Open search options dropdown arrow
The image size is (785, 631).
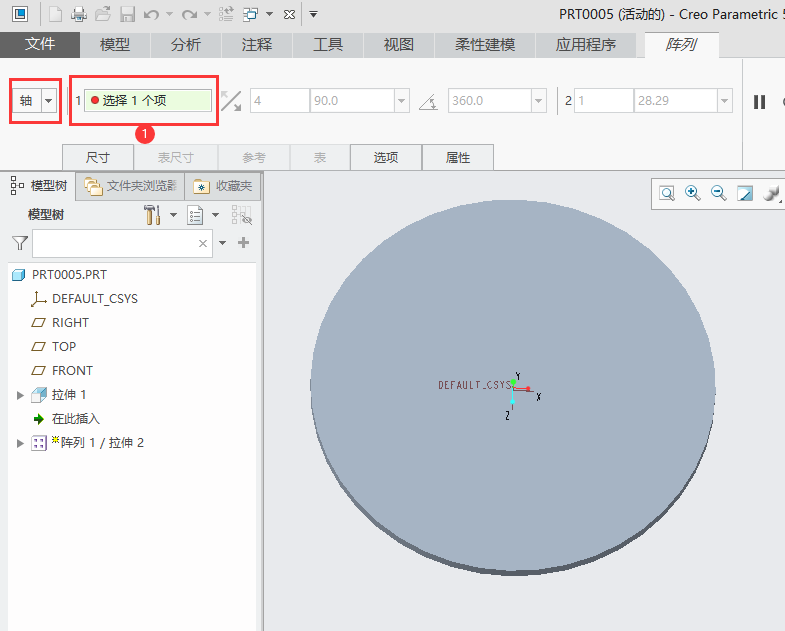[223, 243]
